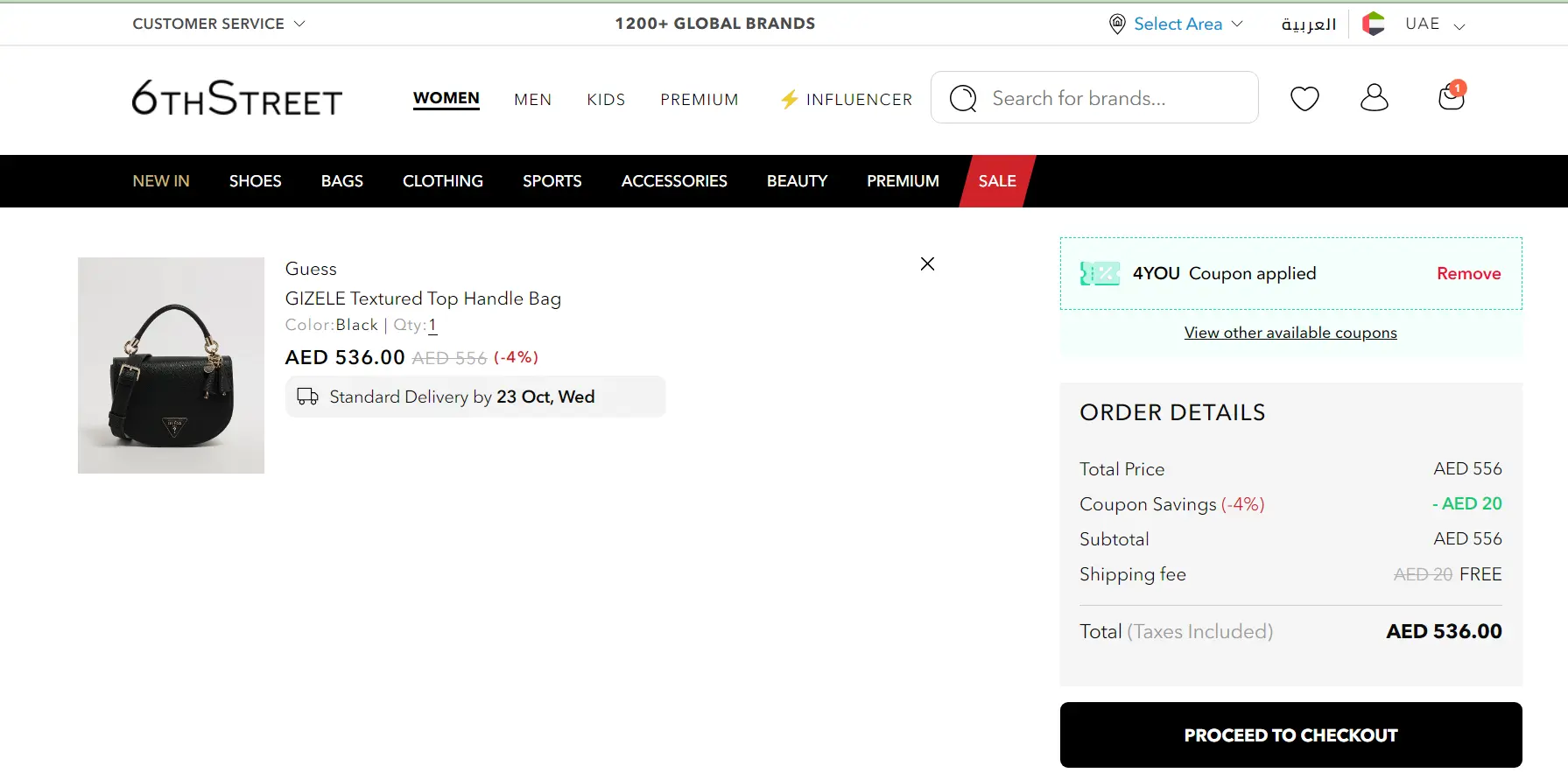
Task: Open the UAE country dropdown
Action: pyautogui.click(x=1434, y=24)
